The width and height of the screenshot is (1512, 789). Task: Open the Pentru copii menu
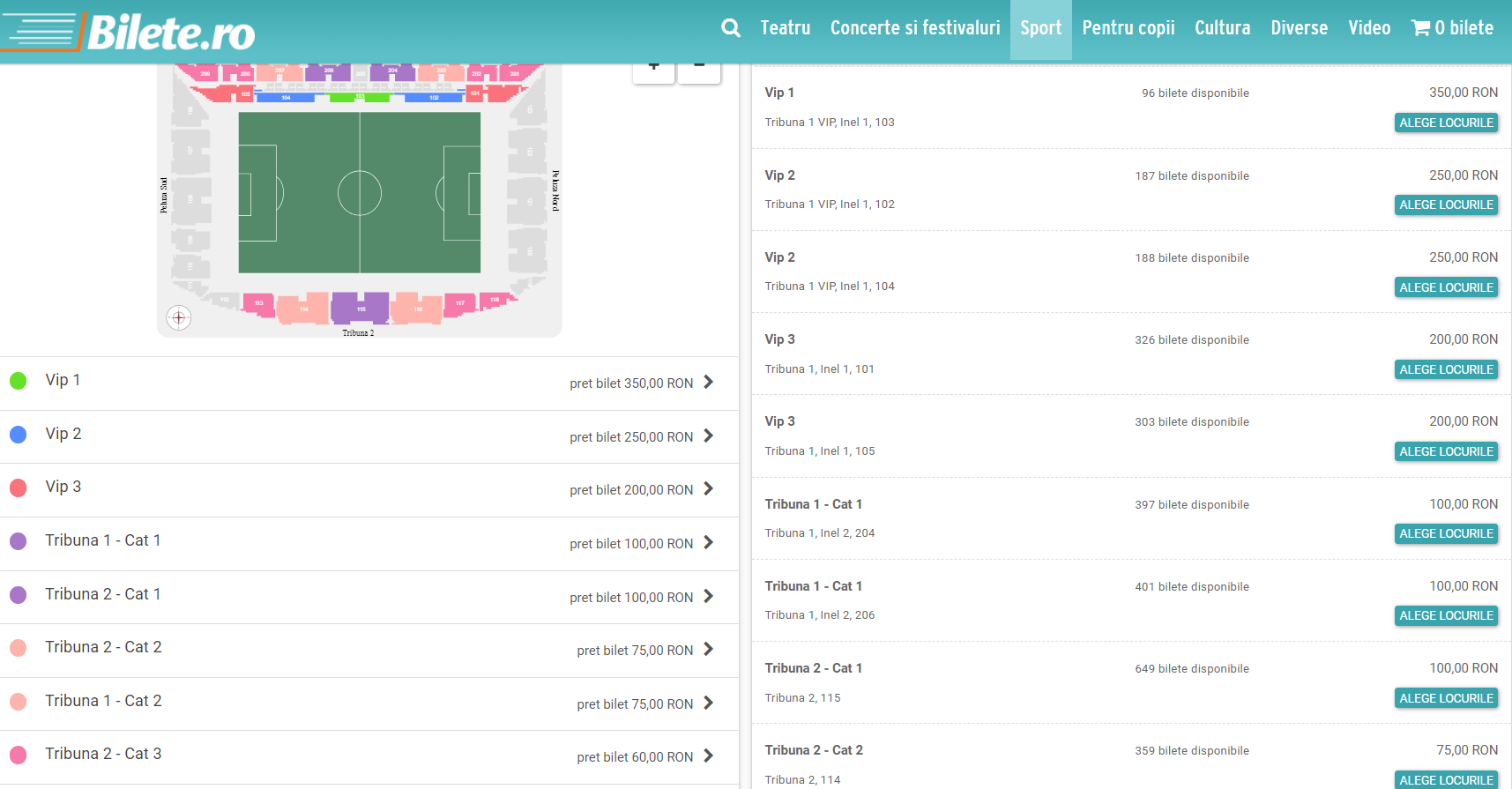point(1128,28)
